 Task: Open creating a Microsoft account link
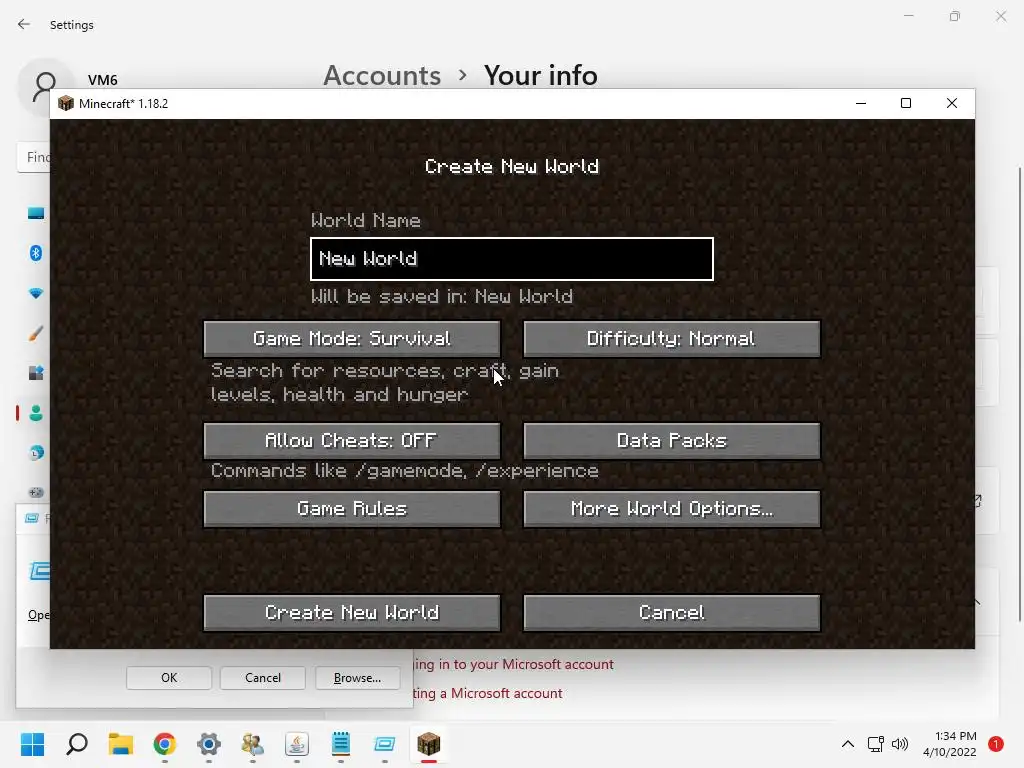(487, 693)
